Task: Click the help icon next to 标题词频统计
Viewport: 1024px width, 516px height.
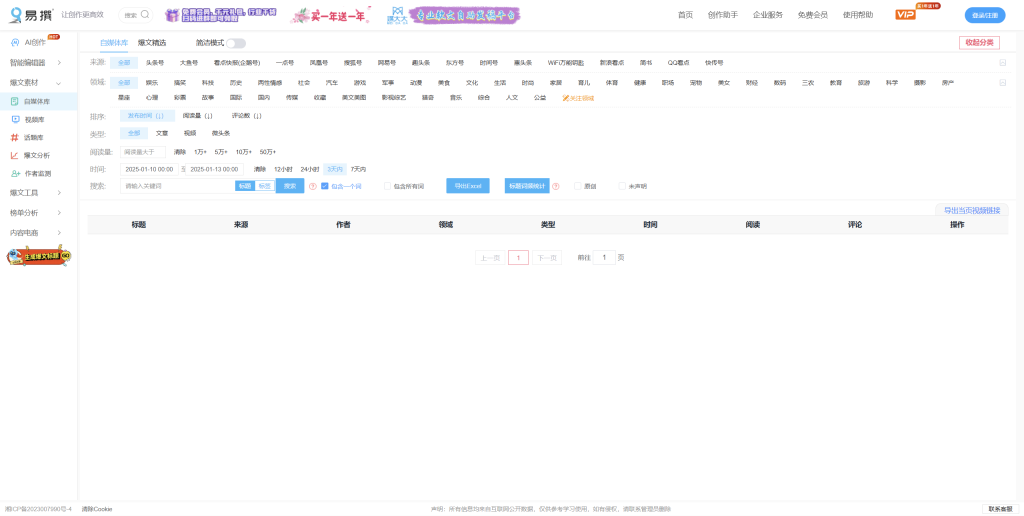Action: (556, 187)
